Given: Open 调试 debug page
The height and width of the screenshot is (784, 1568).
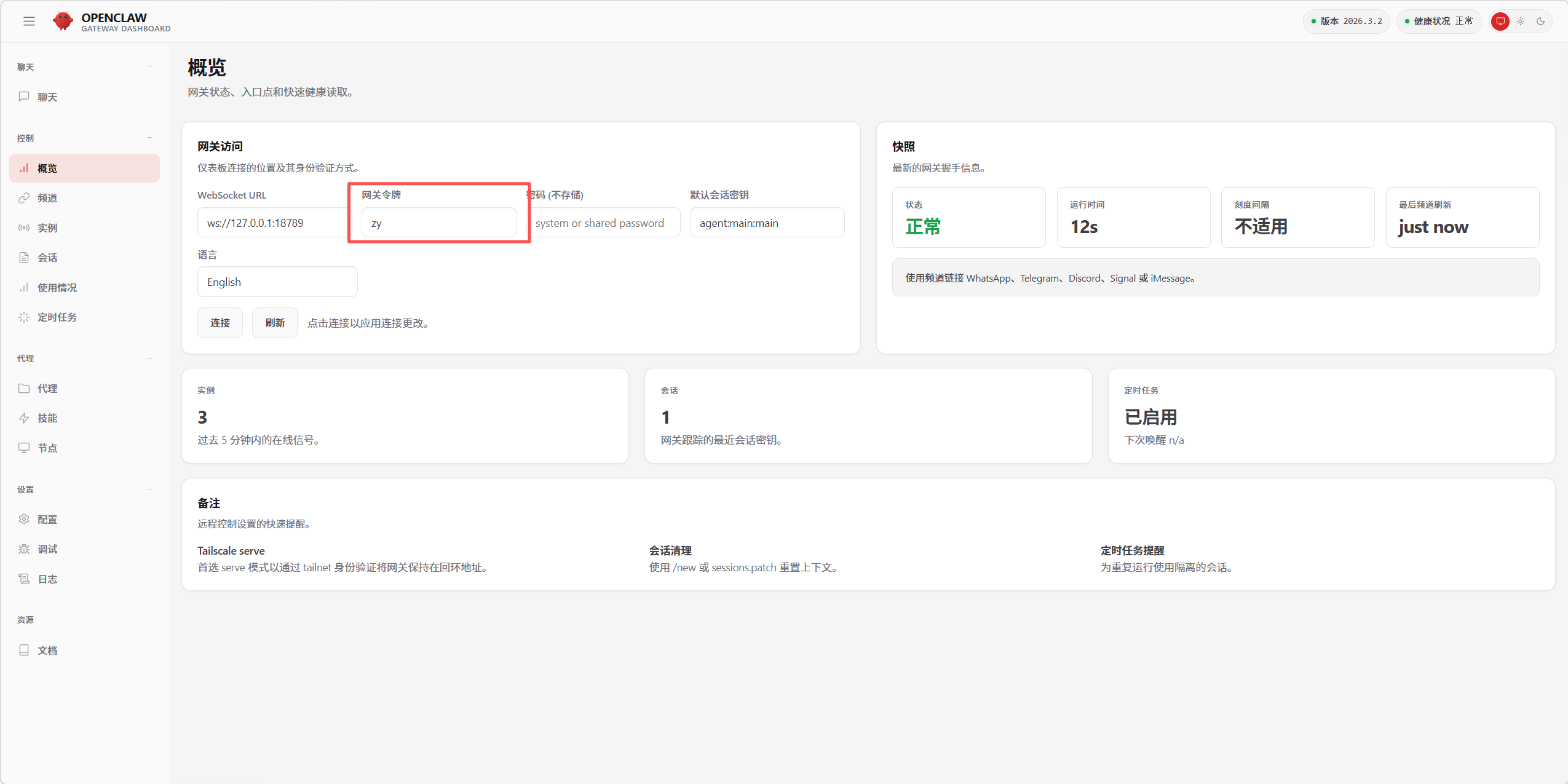Looking at the screenshot, I should [47, 549].
